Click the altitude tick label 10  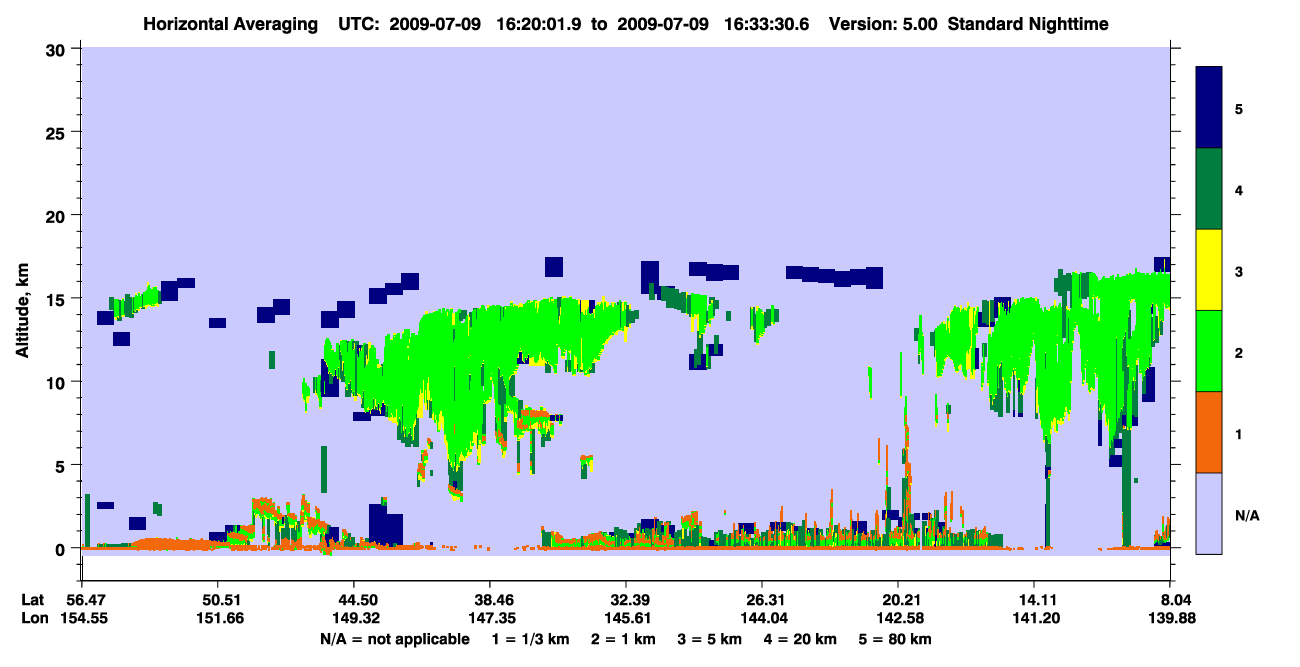pyautogui.click(x=58, y=382)
